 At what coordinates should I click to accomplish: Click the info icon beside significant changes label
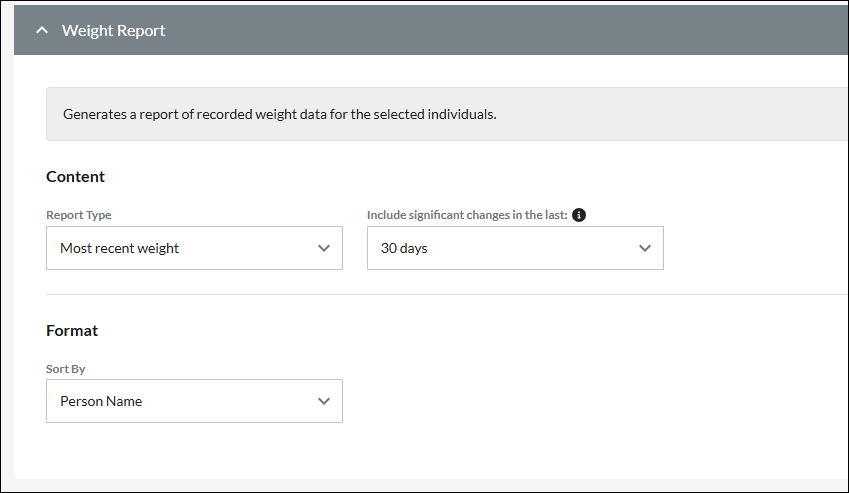579,215
